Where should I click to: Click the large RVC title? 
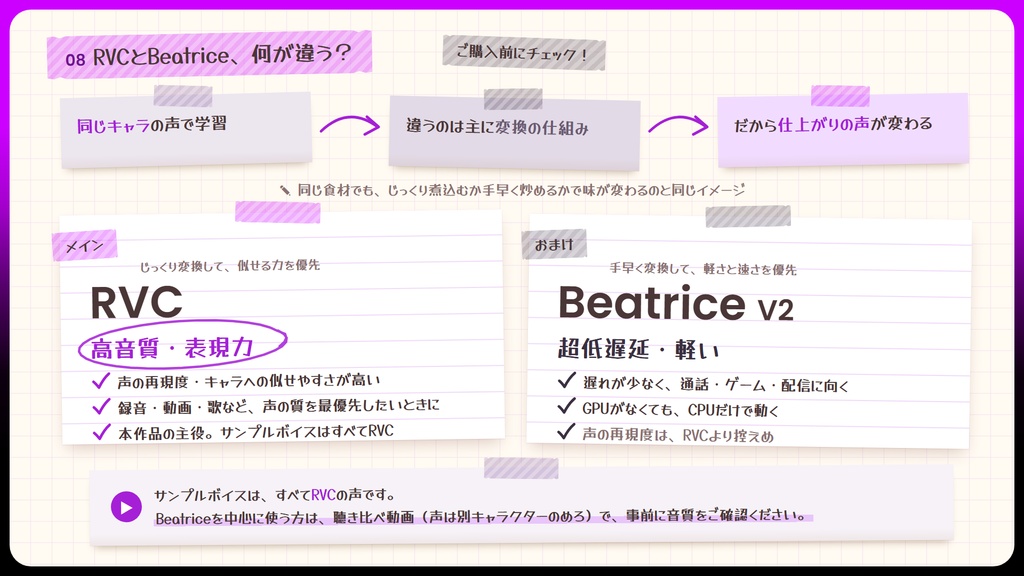tap(136, 302)
